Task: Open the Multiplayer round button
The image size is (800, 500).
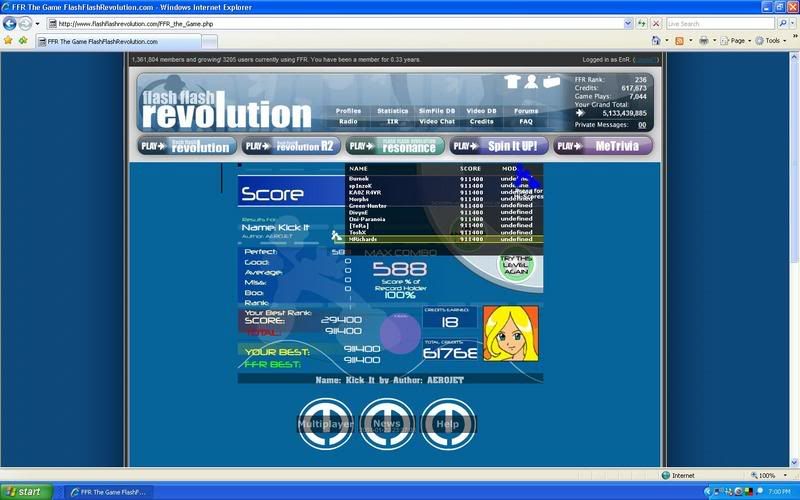Action: [x=325, y=423]
